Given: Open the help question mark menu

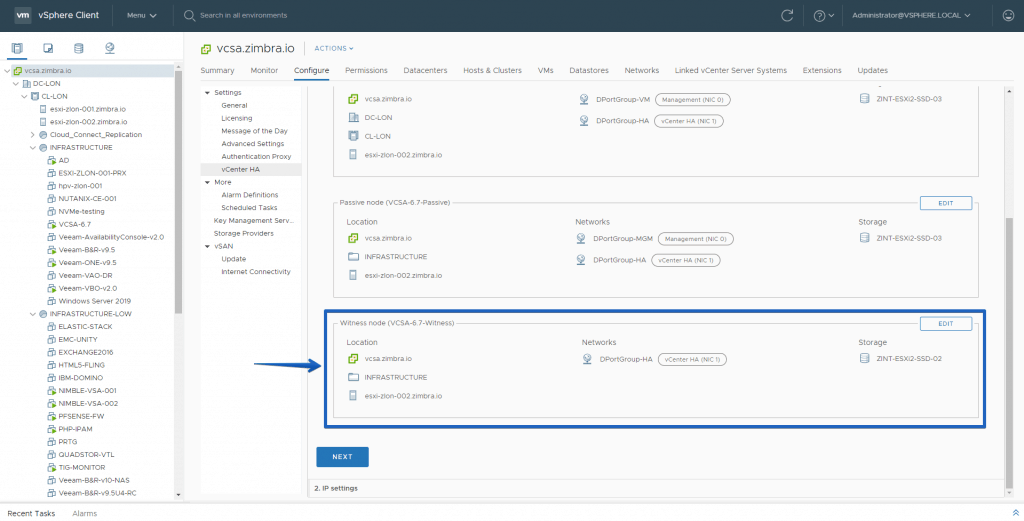Looking at the screenshot, I should pyautogui.click(x=823, y=16).
